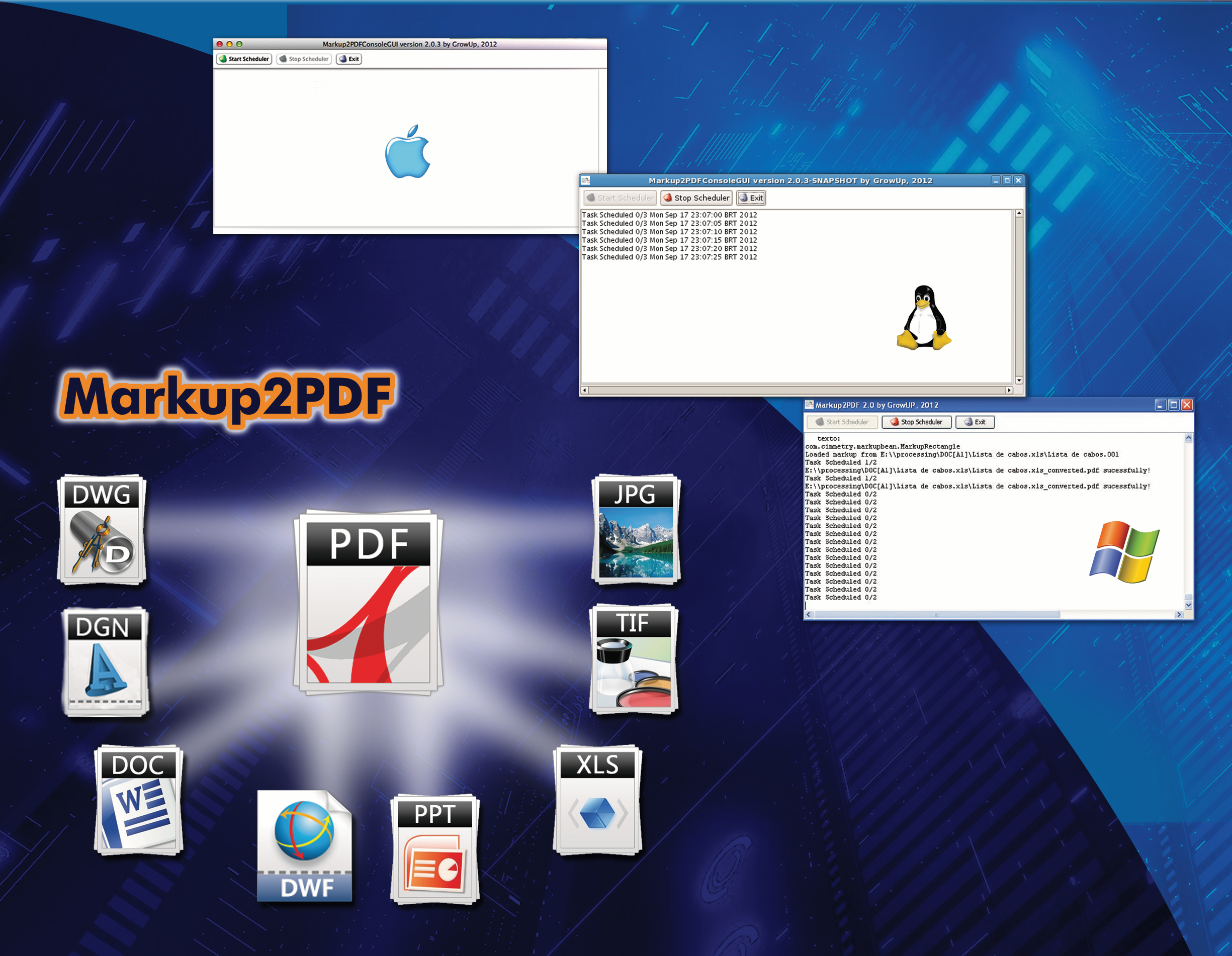Select the DOC Word document icon
The height and width of the screenshot is (956, 1232).
139,800
